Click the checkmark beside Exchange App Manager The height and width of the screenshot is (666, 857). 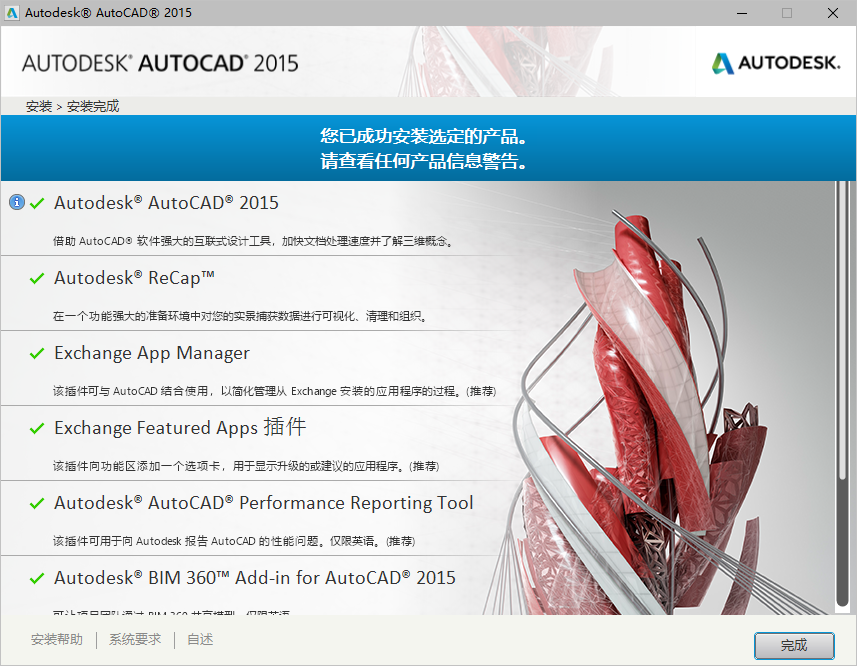pos(37,352)
